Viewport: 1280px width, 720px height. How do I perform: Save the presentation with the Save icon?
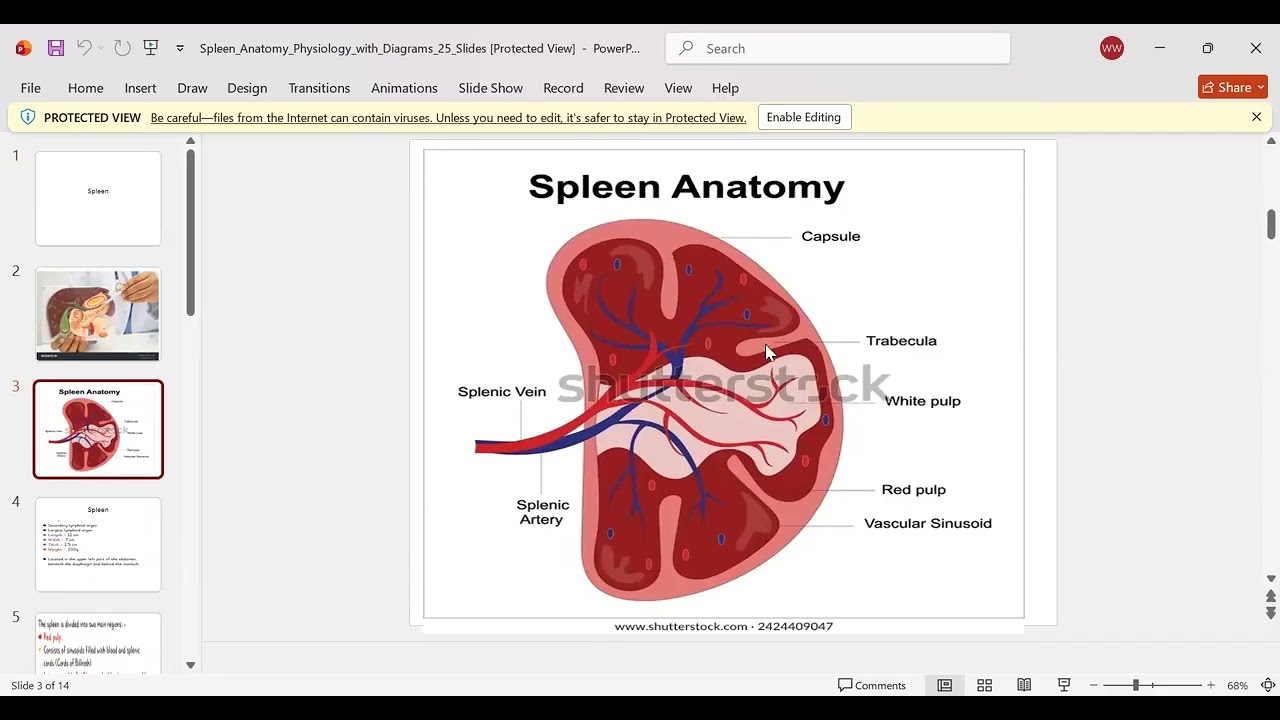pyautogui.click(x=56, y=48)
